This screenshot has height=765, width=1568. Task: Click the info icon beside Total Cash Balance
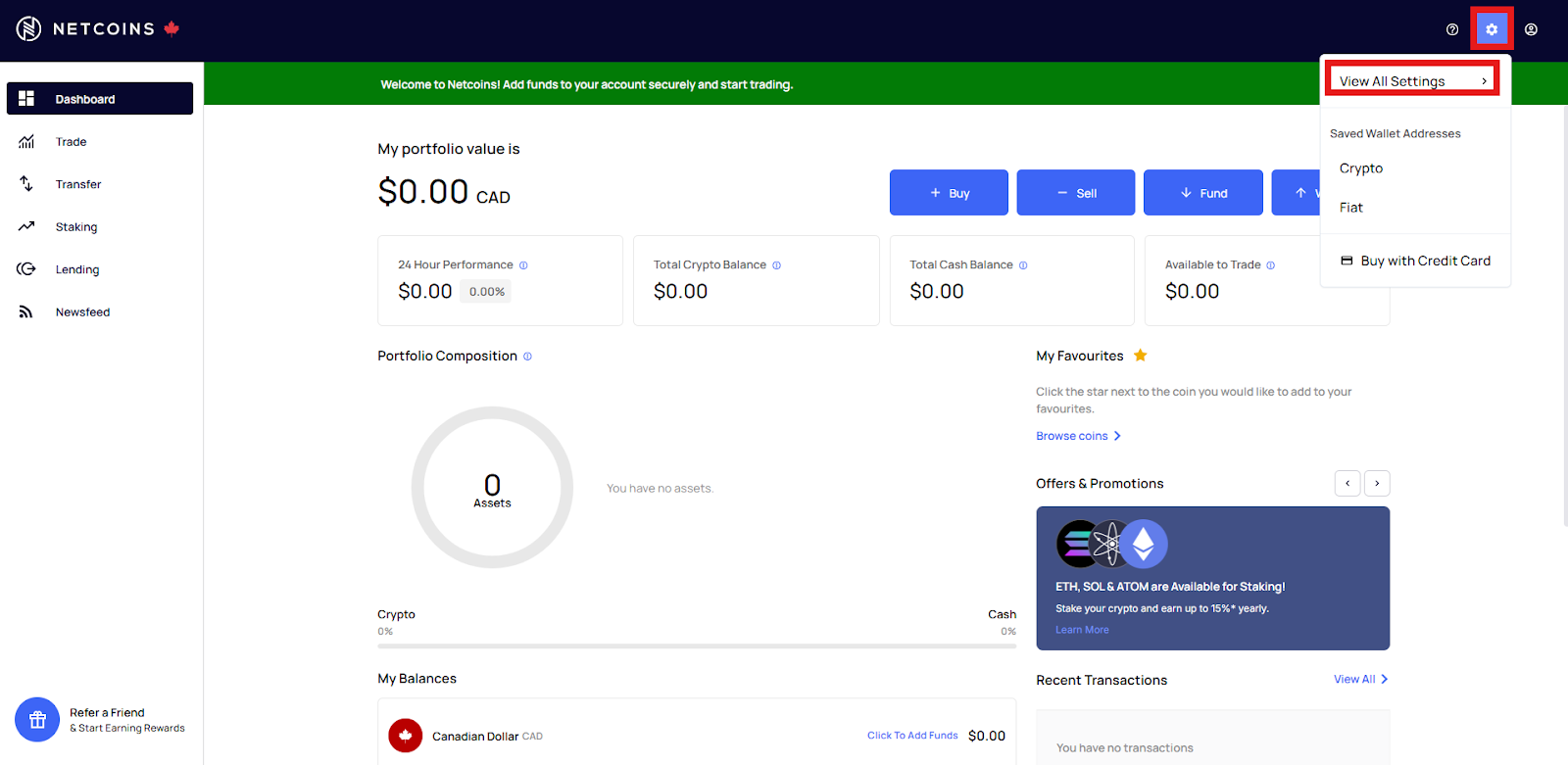[x=1023, y=265]
